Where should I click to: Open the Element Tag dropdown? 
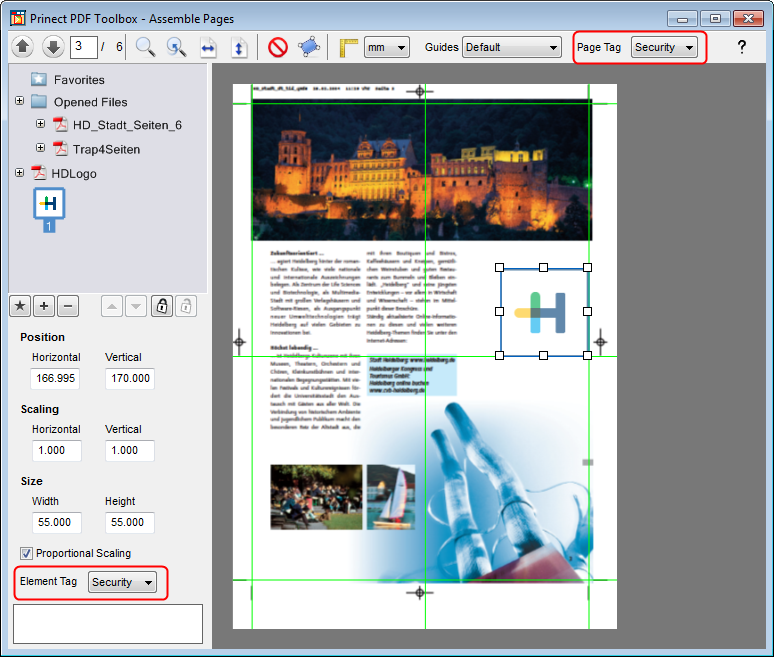coord(122,582)
